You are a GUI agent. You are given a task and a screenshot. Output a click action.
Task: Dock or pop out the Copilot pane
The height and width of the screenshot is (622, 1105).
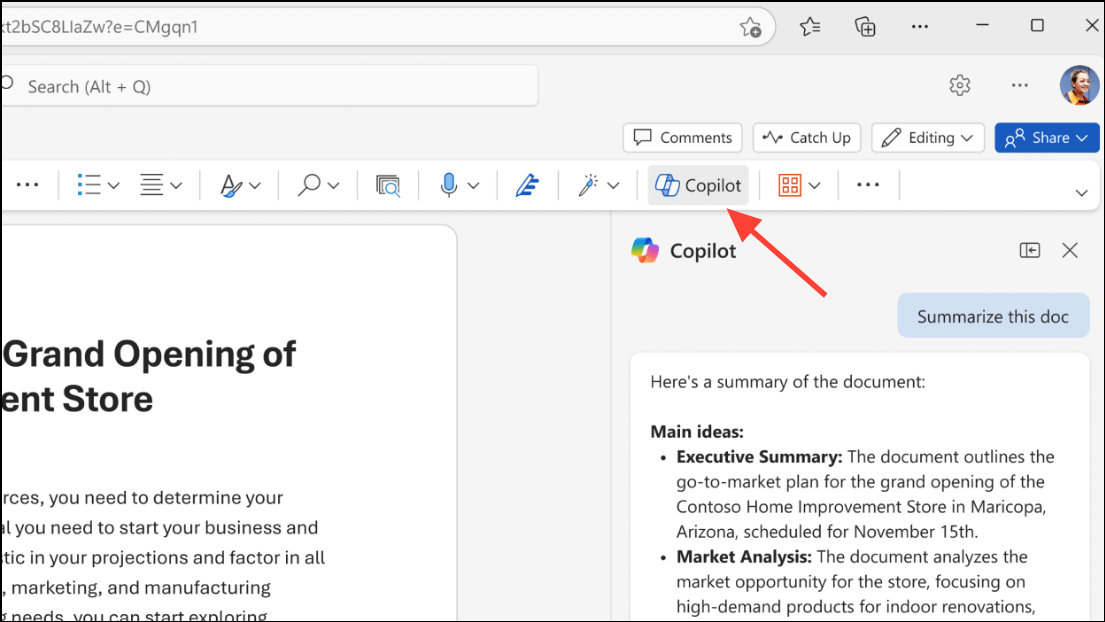[x=1030, y=250]
